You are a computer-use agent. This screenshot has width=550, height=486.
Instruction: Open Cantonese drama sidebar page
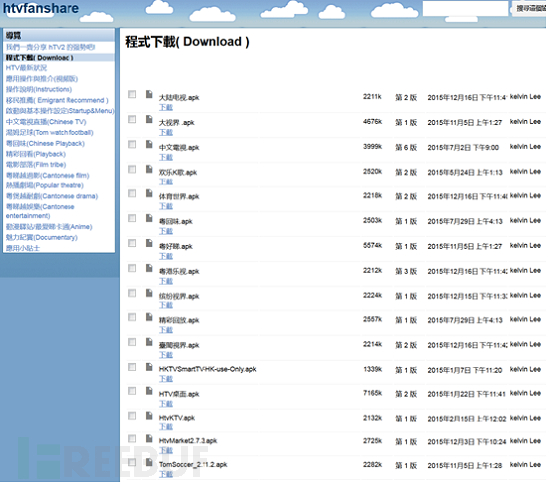click(52, 196)
